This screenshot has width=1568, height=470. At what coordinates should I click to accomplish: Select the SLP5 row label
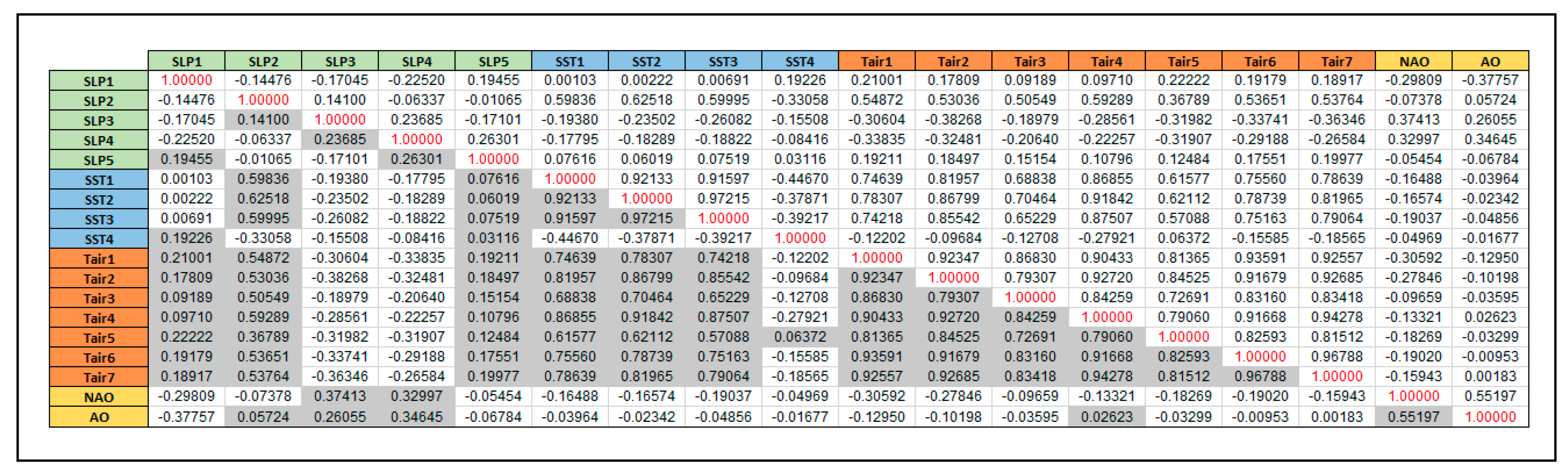point(99,160)
